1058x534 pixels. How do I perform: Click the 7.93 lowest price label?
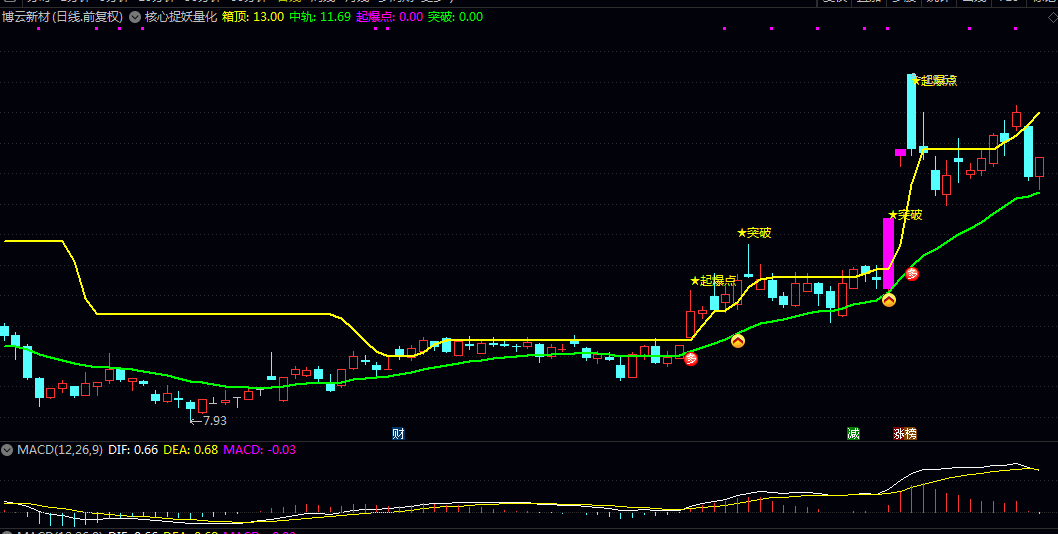point(211,420)
